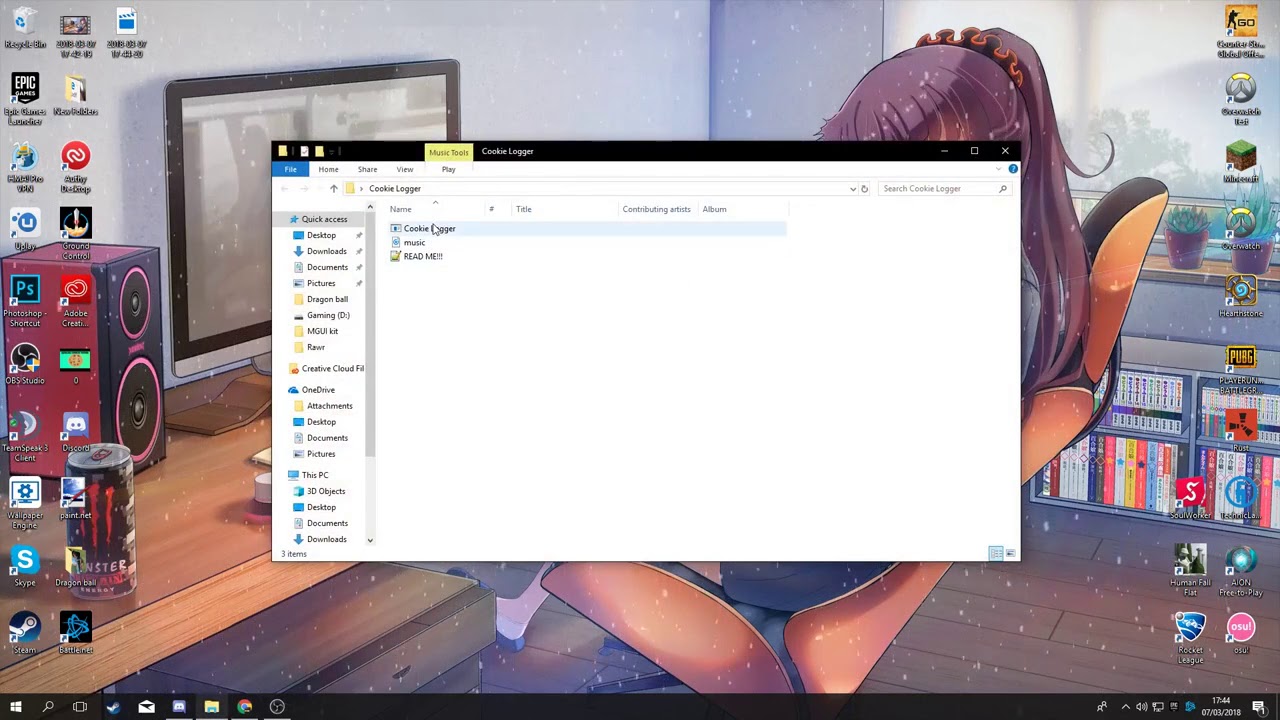Open Chrome from the taskbar

[x=244, y=707]
